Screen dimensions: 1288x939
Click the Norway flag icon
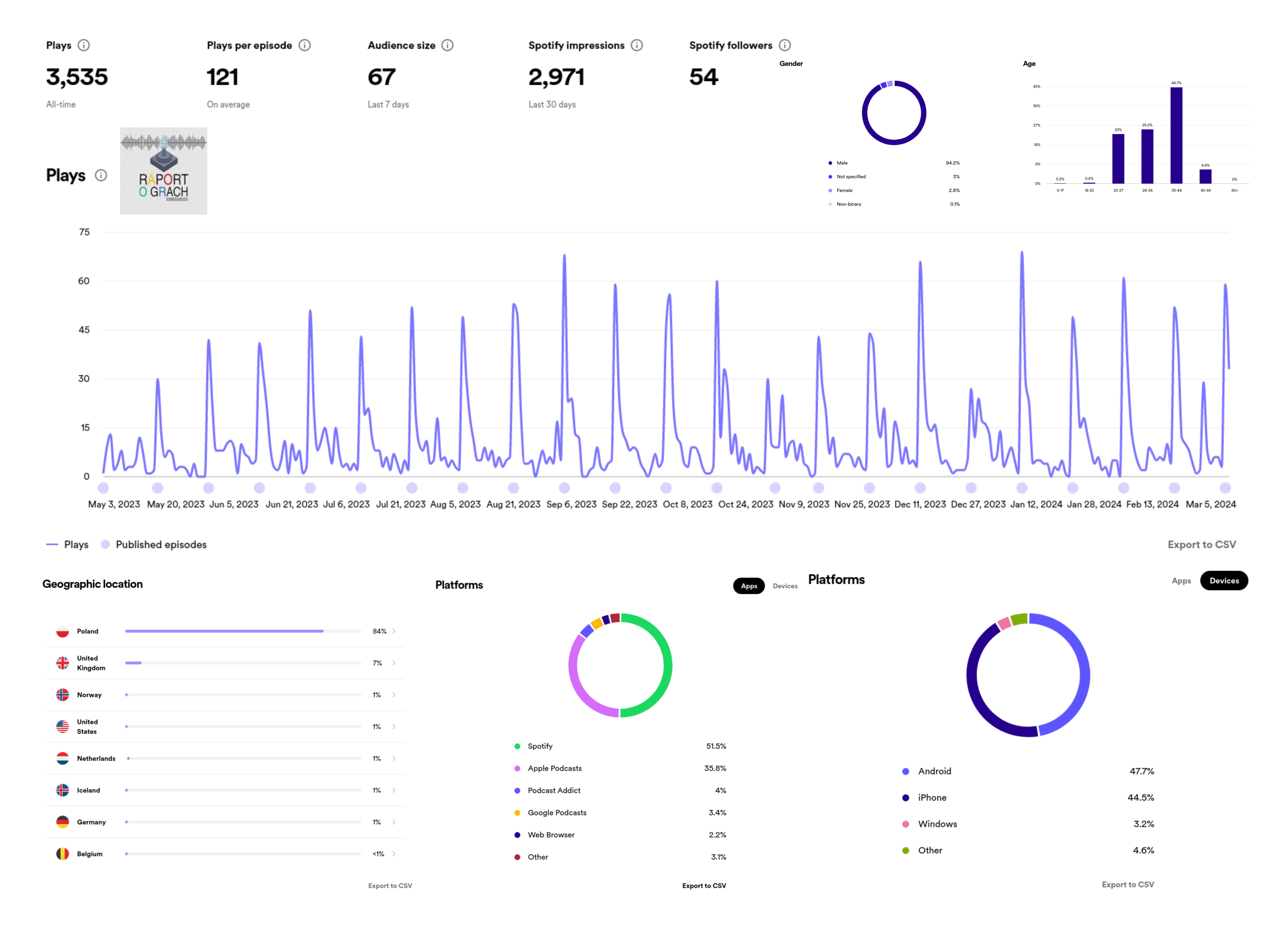click(62, 694)
